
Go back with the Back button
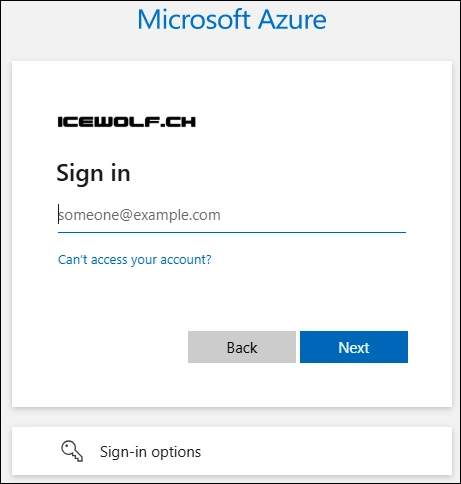242,347
